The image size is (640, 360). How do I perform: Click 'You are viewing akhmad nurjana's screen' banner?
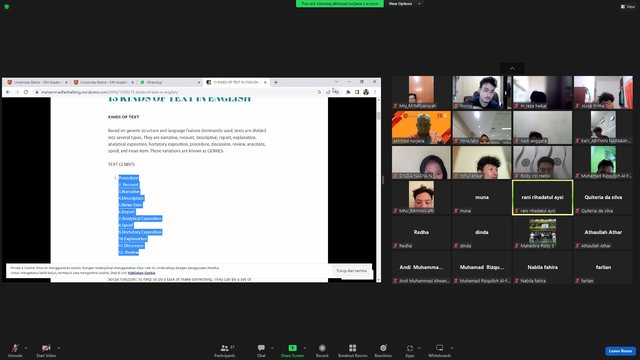coord(340,4)
